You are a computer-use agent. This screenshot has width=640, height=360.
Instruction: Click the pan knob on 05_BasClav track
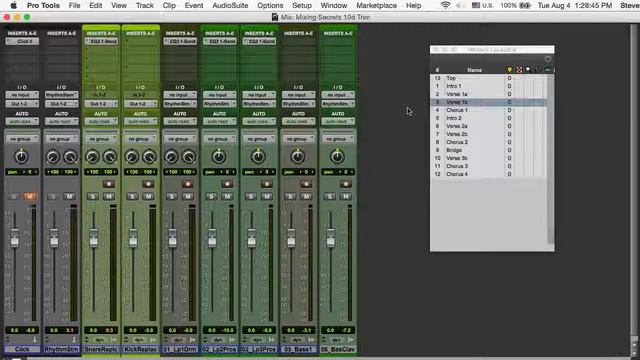pyautogui.click(x=337, y=156)
